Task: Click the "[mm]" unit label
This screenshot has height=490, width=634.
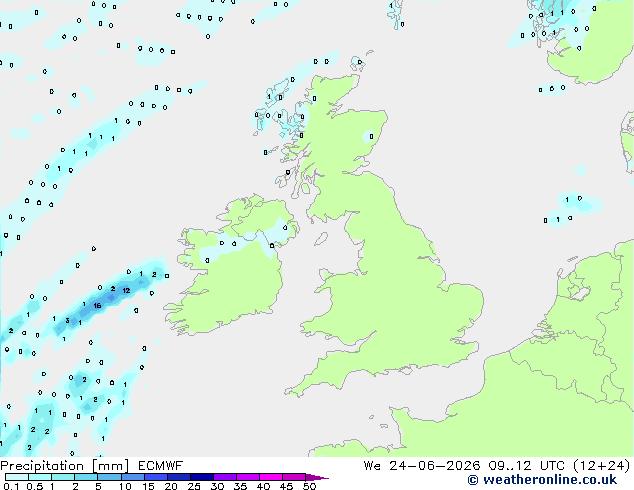Action: click(110, 466)
